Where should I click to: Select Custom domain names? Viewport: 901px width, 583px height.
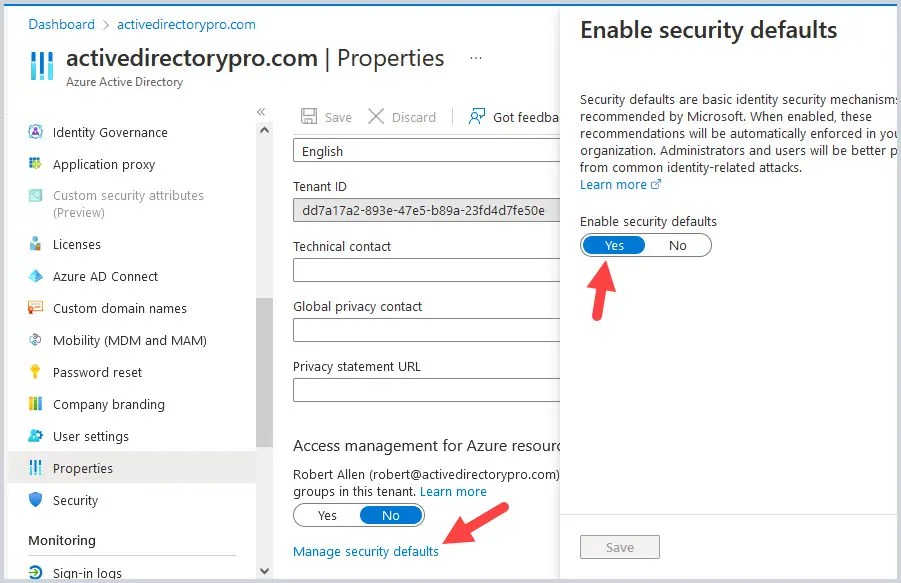click(x=119, y=308)
